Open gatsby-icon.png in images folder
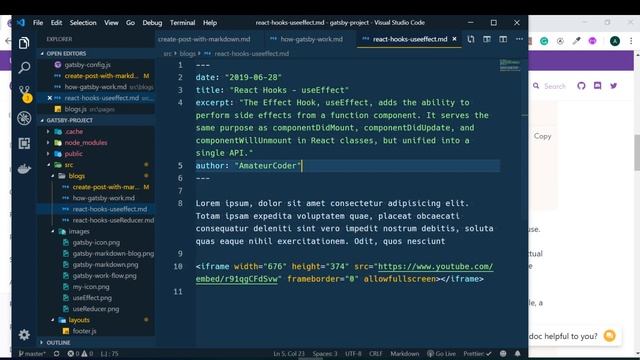Screen dimensions: 640x360 96,242
